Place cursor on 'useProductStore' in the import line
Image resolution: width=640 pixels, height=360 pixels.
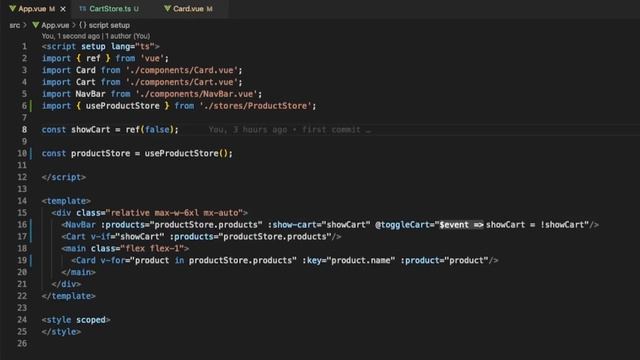pos(122,106)
